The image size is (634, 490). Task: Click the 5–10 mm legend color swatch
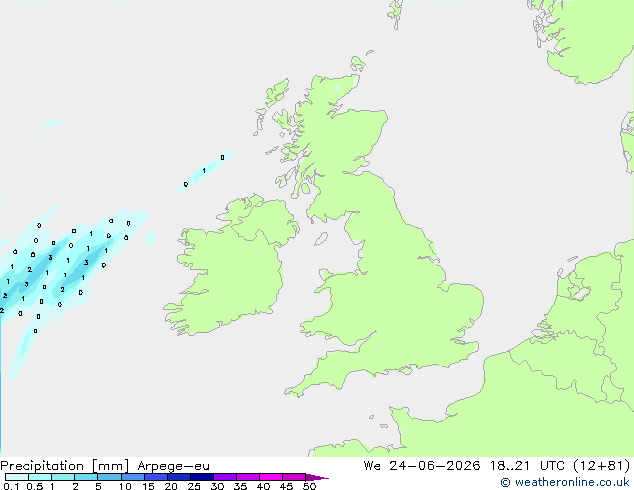110,477
